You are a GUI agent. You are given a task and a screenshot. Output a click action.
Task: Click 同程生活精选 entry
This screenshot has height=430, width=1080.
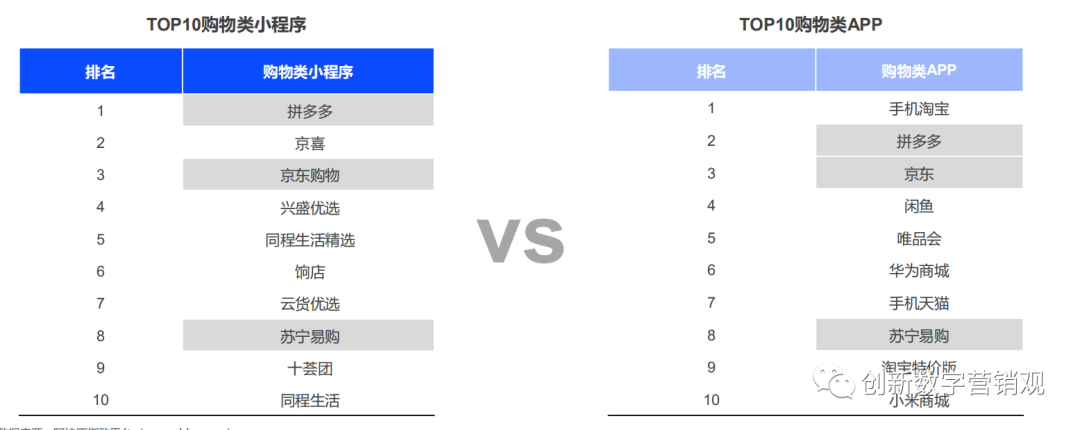tap(309, 240)
